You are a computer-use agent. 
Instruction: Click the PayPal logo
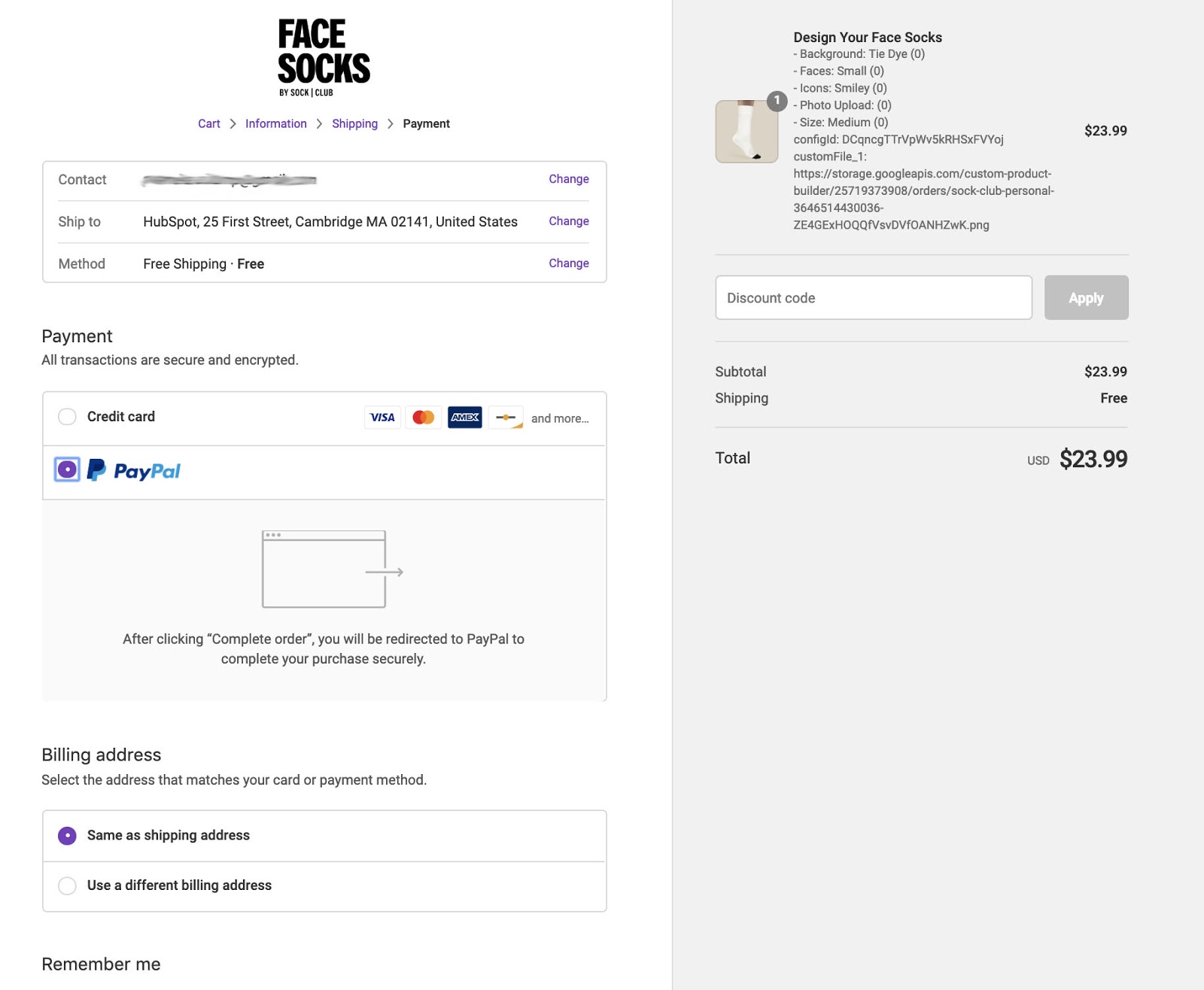(135, 471)
